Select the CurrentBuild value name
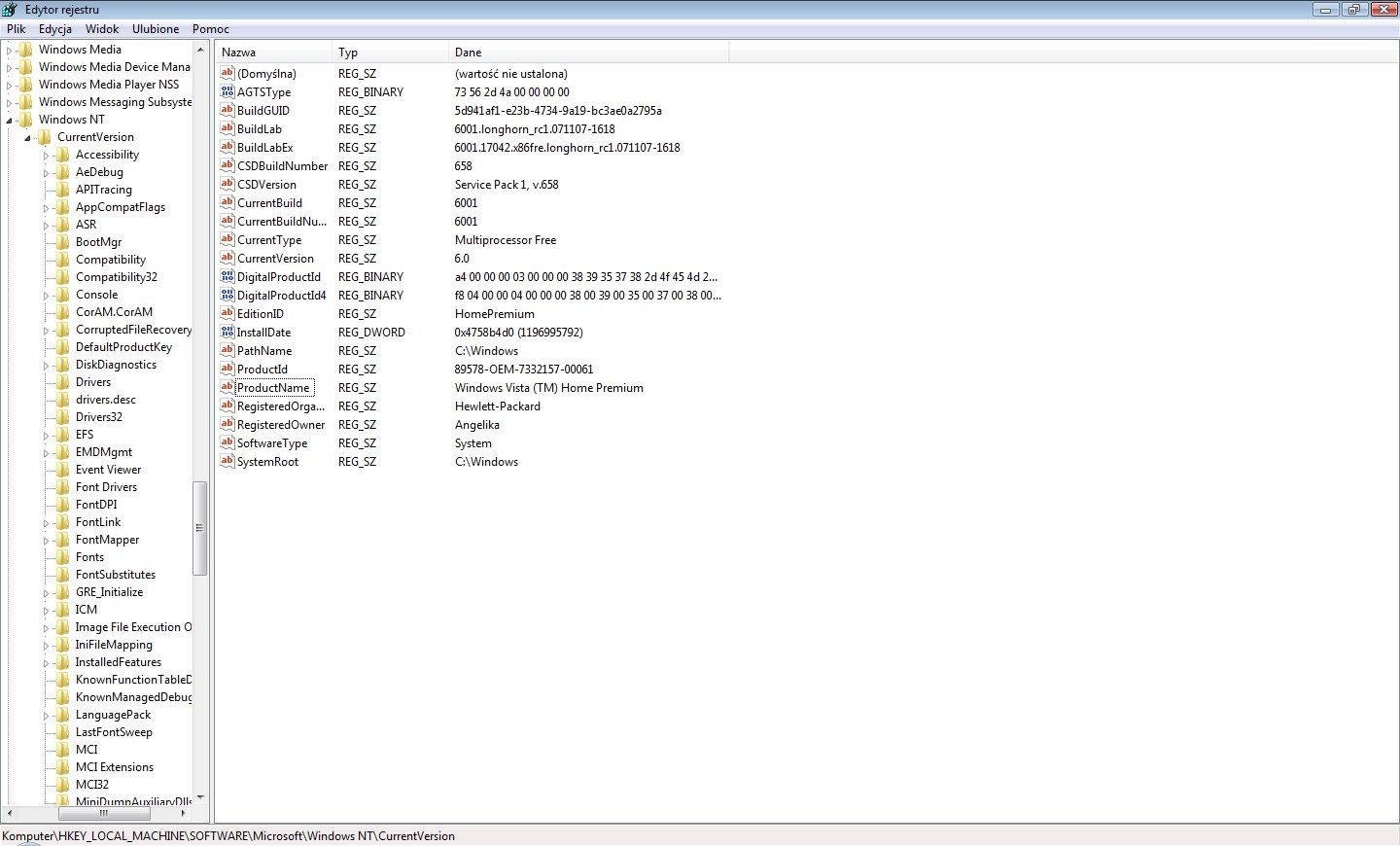The height and width of the screenshot is (846, 1400). click(269, 203)
